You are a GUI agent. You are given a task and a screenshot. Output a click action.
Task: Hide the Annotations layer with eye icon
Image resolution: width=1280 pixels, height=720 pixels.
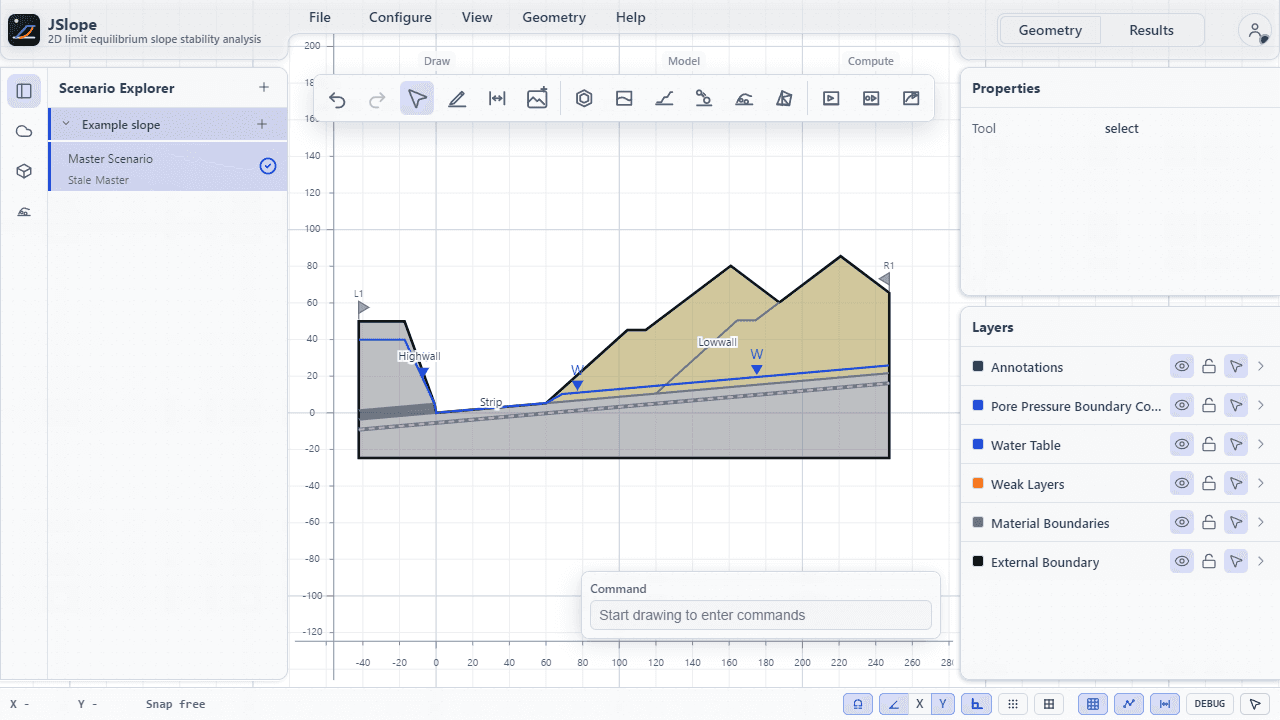pos(1182,367)
